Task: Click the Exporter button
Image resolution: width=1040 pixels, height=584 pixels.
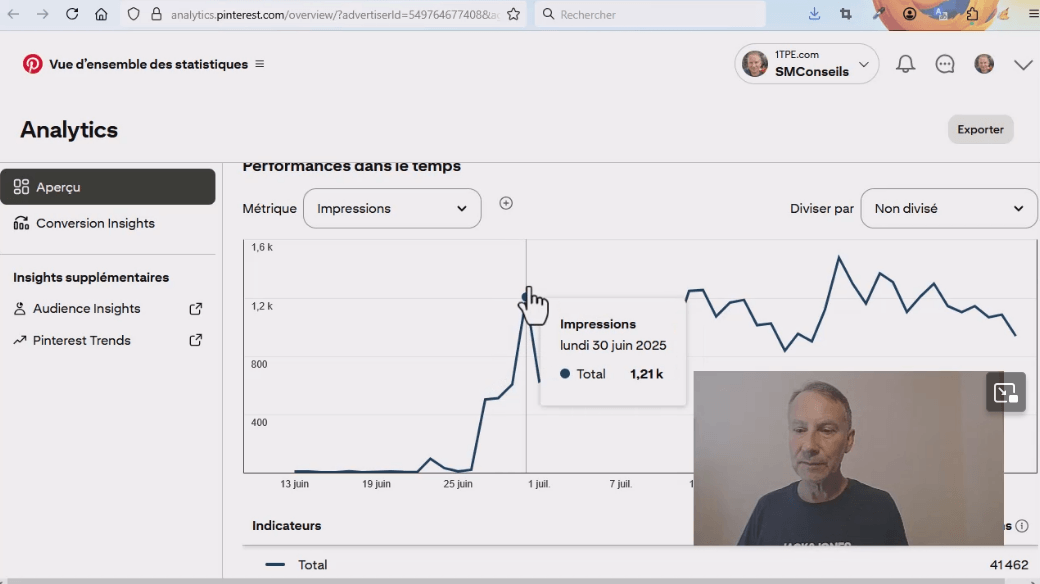Action: click(980, 129)
